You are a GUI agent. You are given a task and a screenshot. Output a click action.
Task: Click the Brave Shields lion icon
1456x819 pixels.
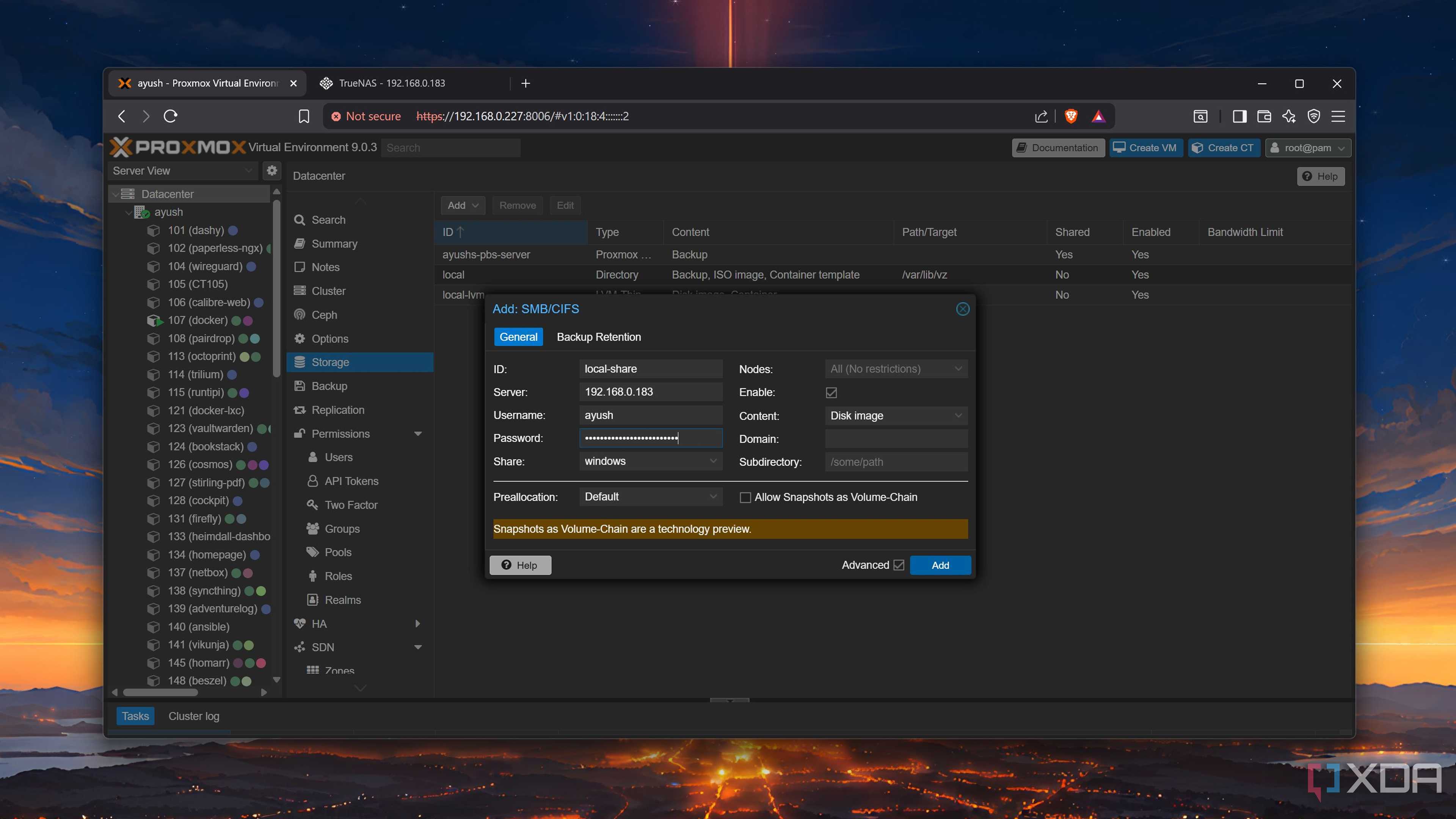point(1070,116)
